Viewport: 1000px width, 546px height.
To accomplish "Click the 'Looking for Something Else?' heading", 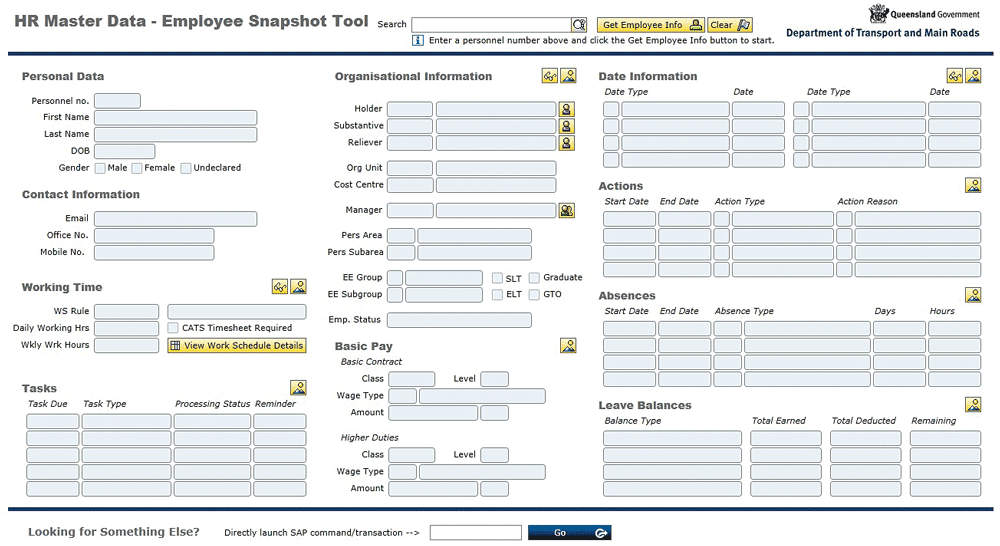I will click(x=114, y=532).
